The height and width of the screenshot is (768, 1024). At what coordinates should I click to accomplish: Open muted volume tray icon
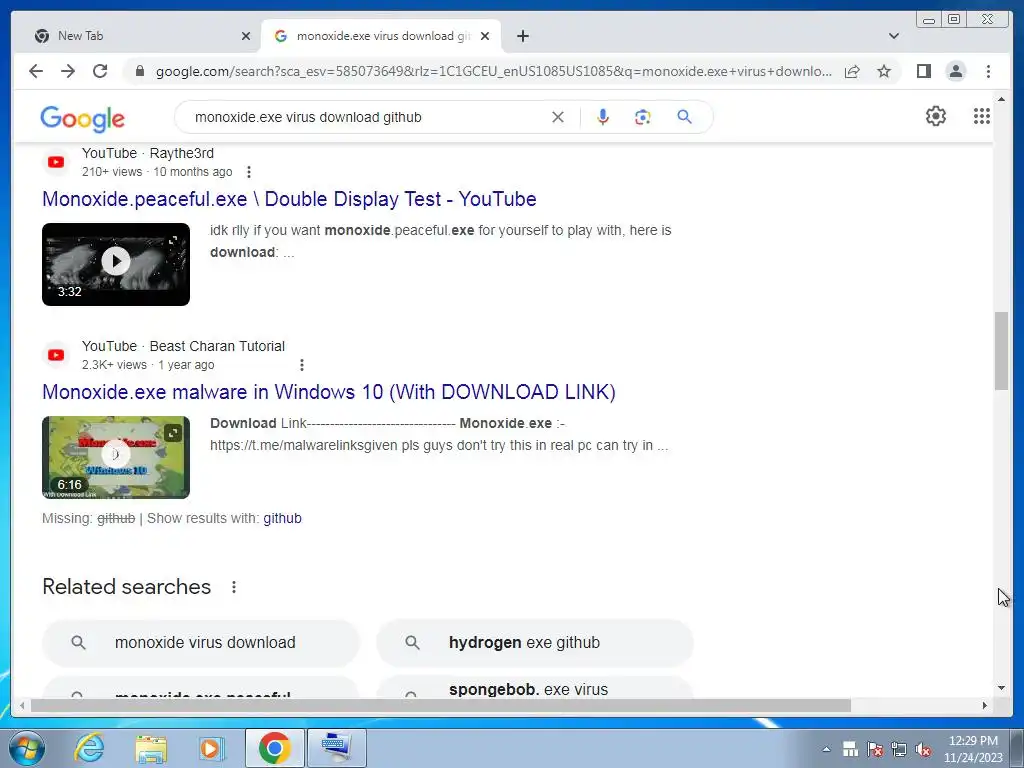coord(923,749)
